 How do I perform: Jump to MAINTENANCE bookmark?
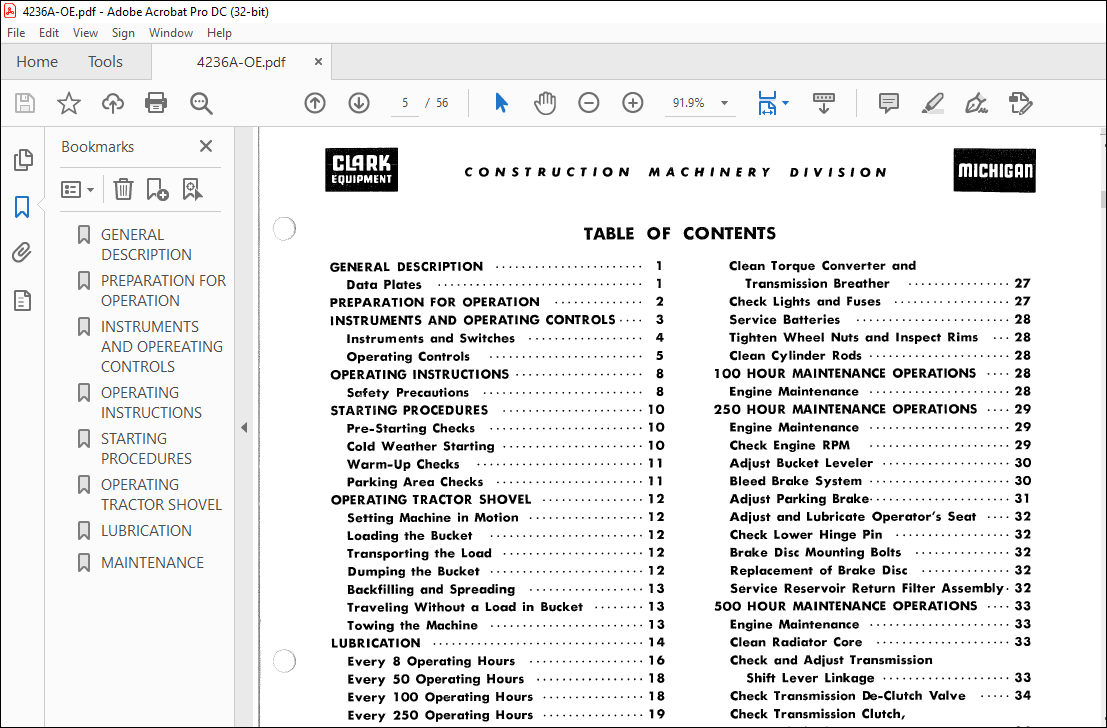pyautogui.click(x=152, y=563)
